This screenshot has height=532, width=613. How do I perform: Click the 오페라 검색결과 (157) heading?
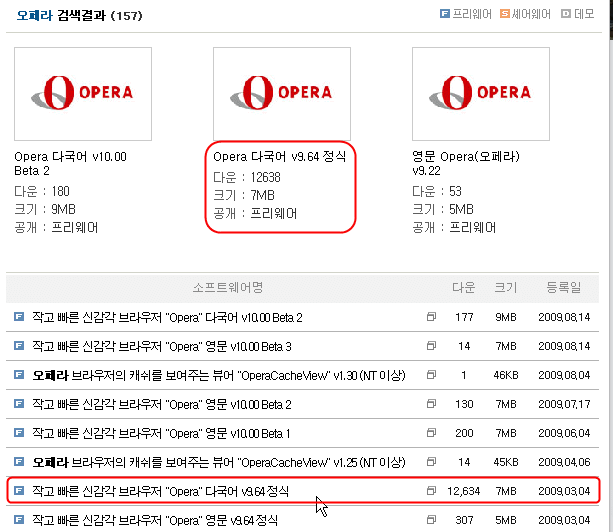[79, 16]
